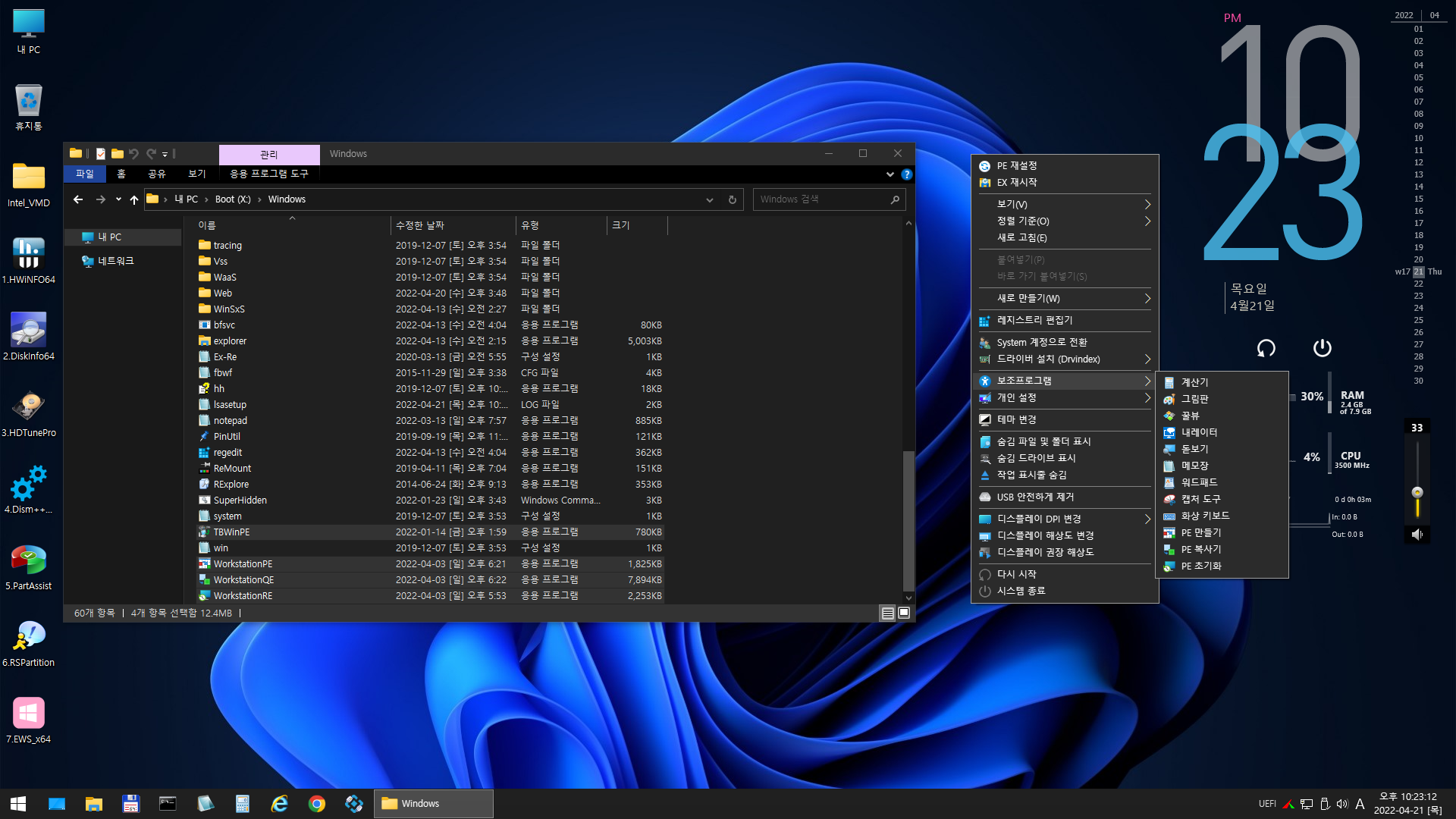Click the Explorer refresh button

click(x=732, y=199)
